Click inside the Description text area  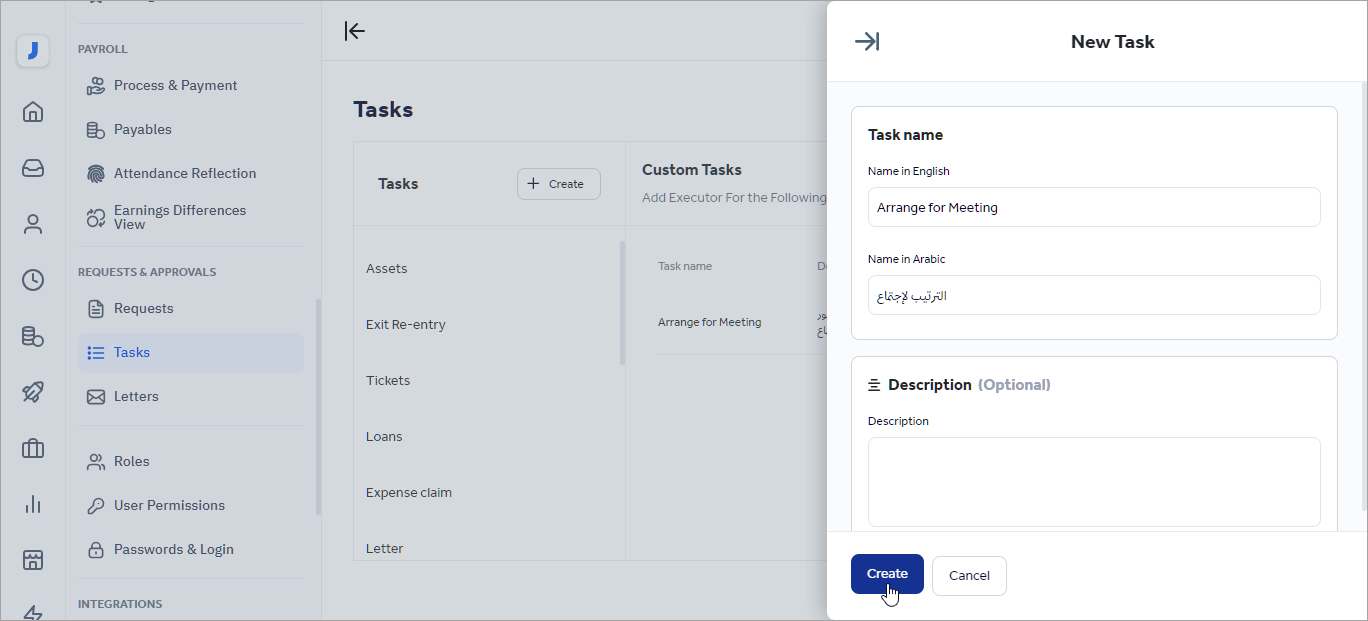point(1093,481)
